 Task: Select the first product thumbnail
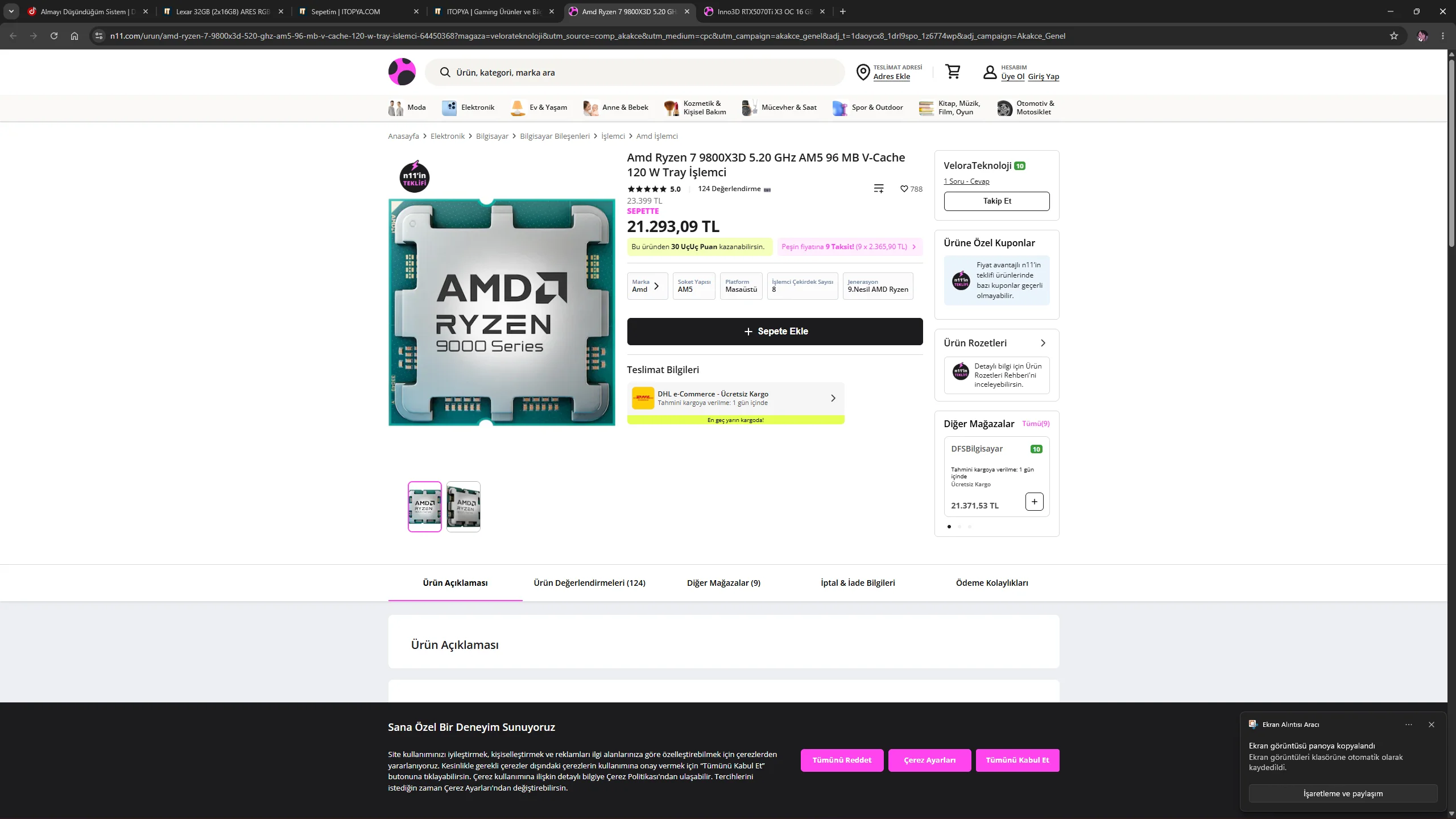pyautogui.click(x=424, y=507)
